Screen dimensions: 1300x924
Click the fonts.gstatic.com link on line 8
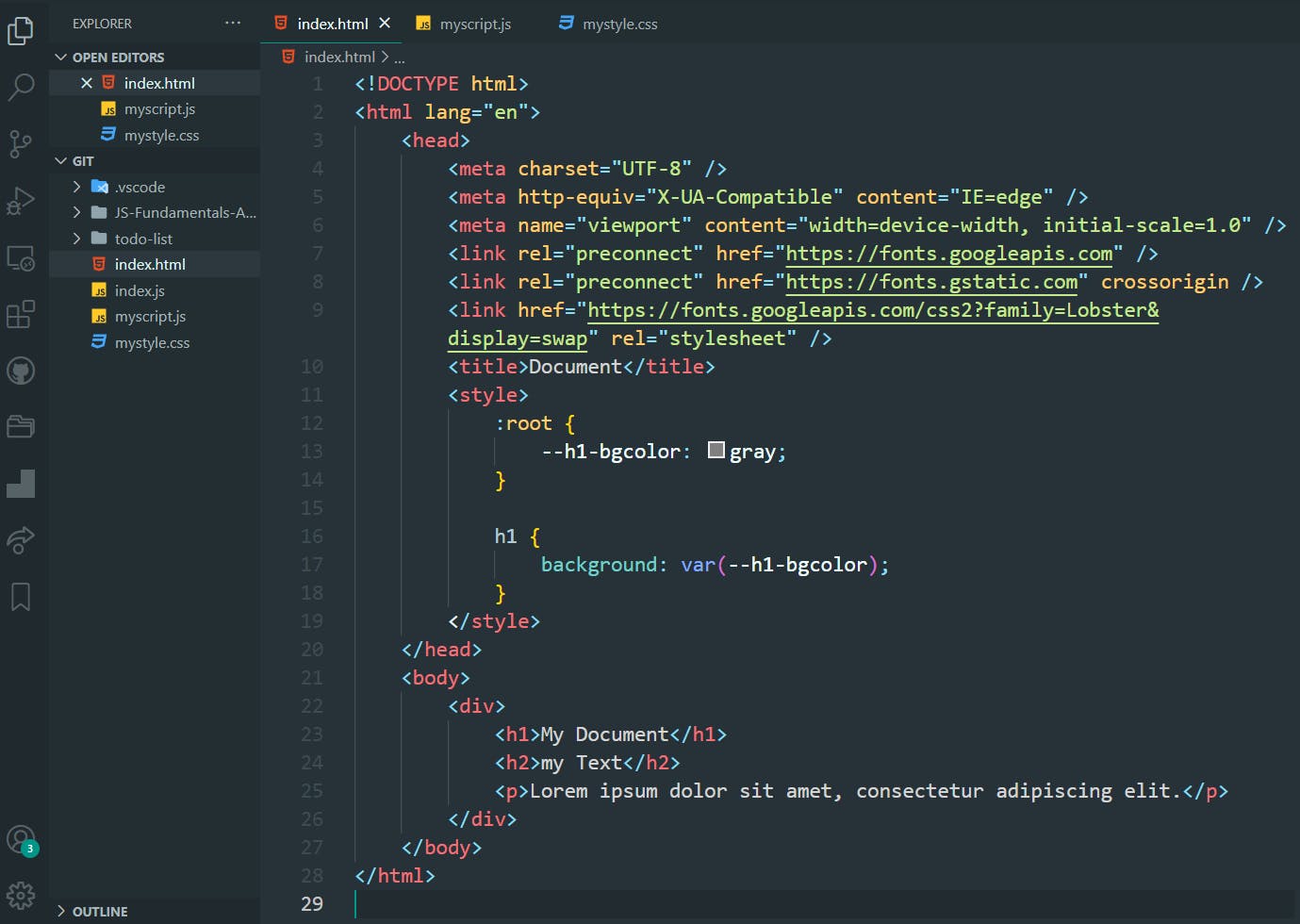point(931,282)
